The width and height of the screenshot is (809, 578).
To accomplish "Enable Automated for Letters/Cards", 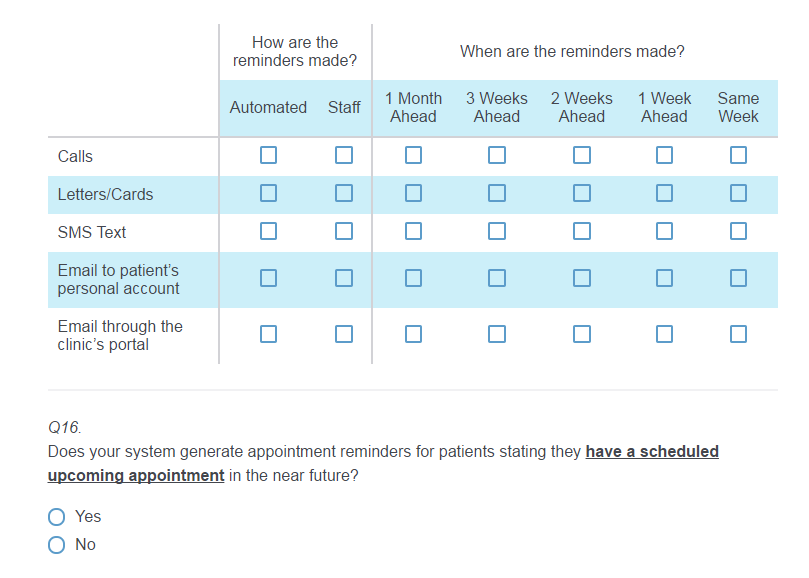I will pyautogui.click(x=268, y=193).
